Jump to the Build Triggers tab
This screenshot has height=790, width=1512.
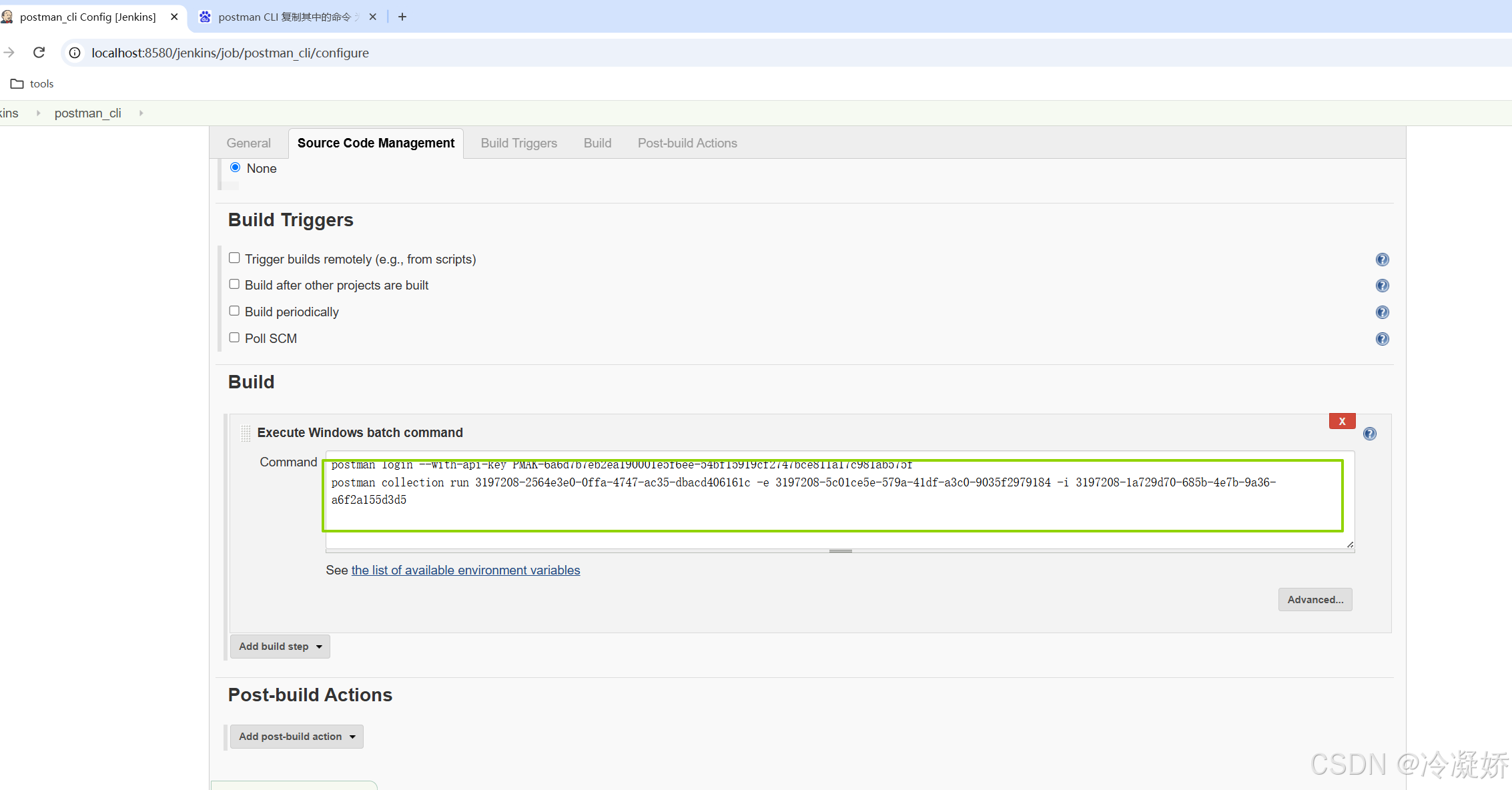tap(519, 143)
